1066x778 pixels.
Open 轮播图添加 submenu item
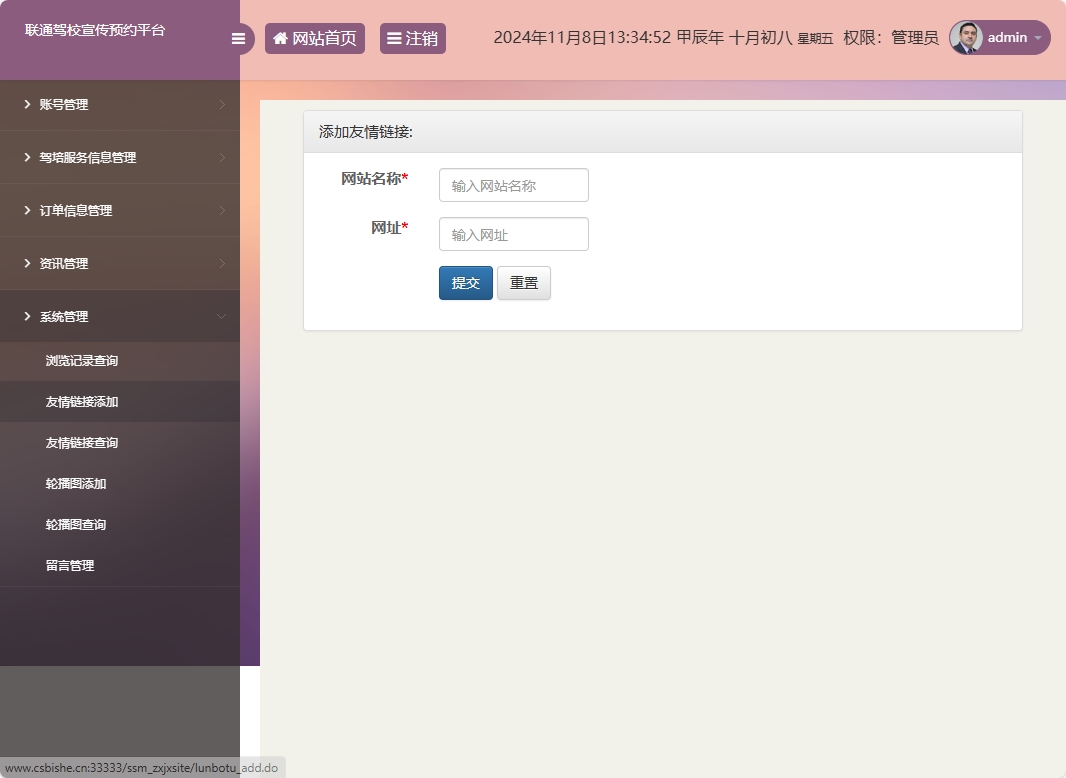(120, 484)
